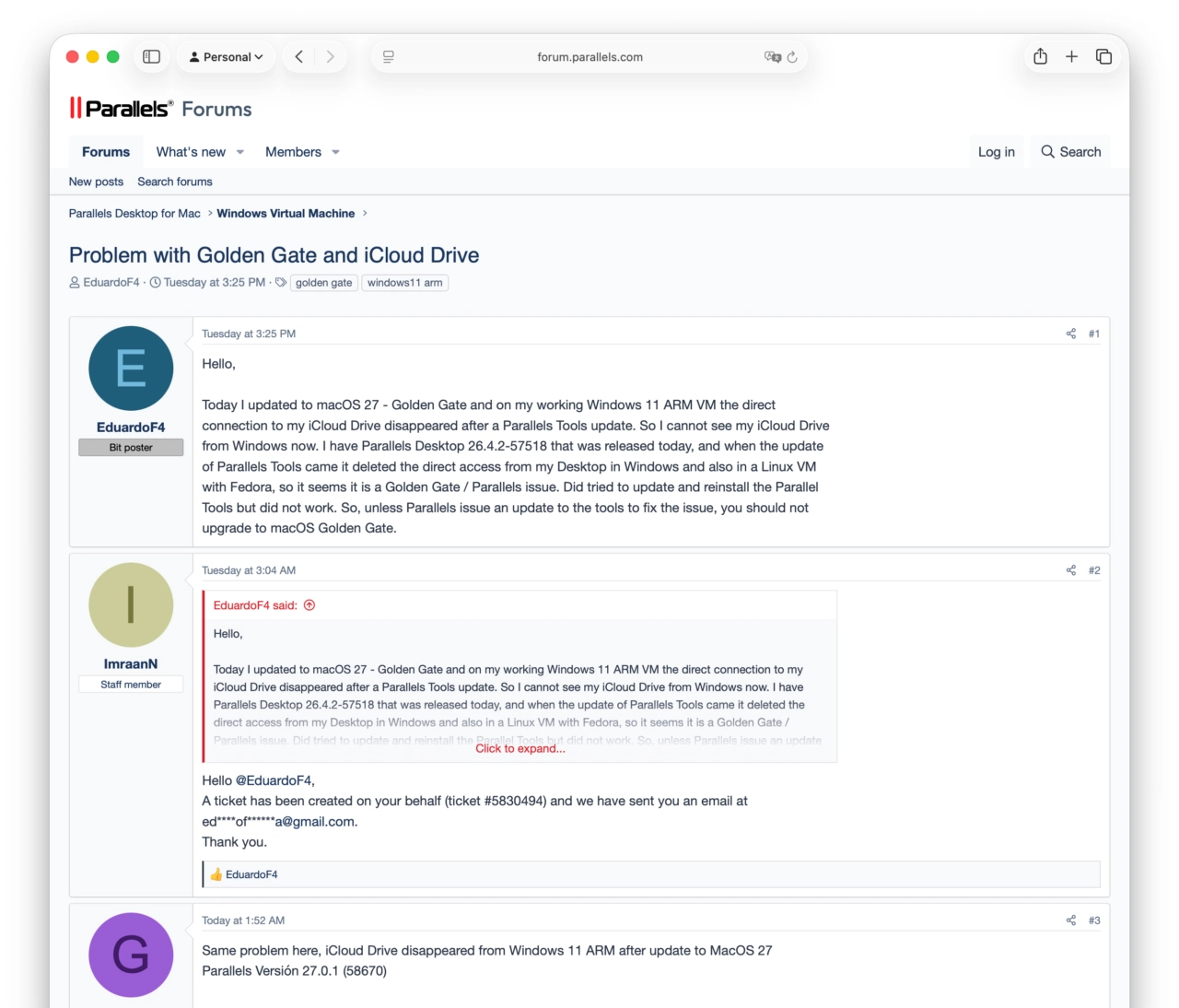Open the EduardoF4 author link under thread title

[111, 282]
